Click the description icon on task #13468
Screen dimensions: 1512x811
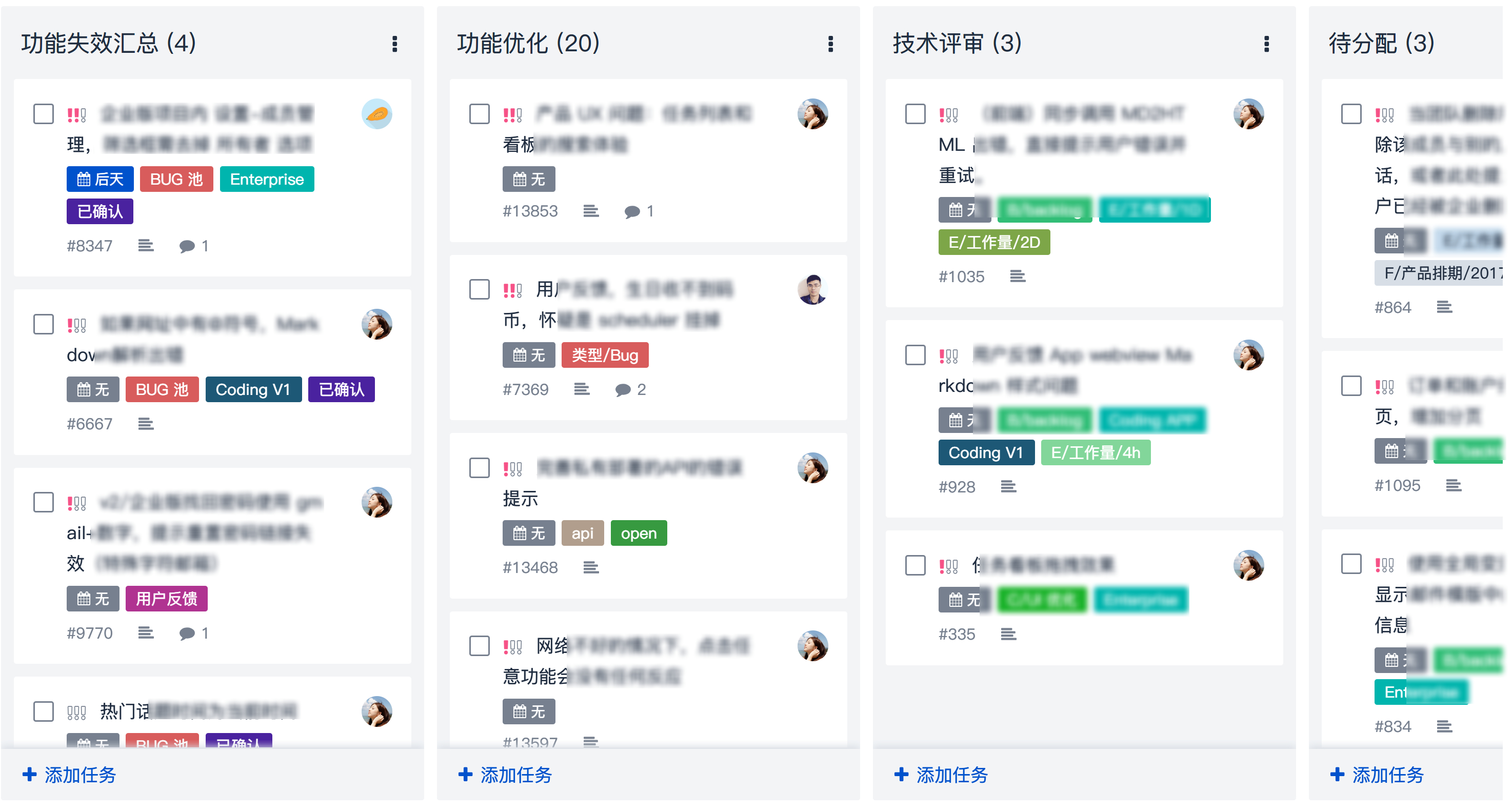click(591, 567)
